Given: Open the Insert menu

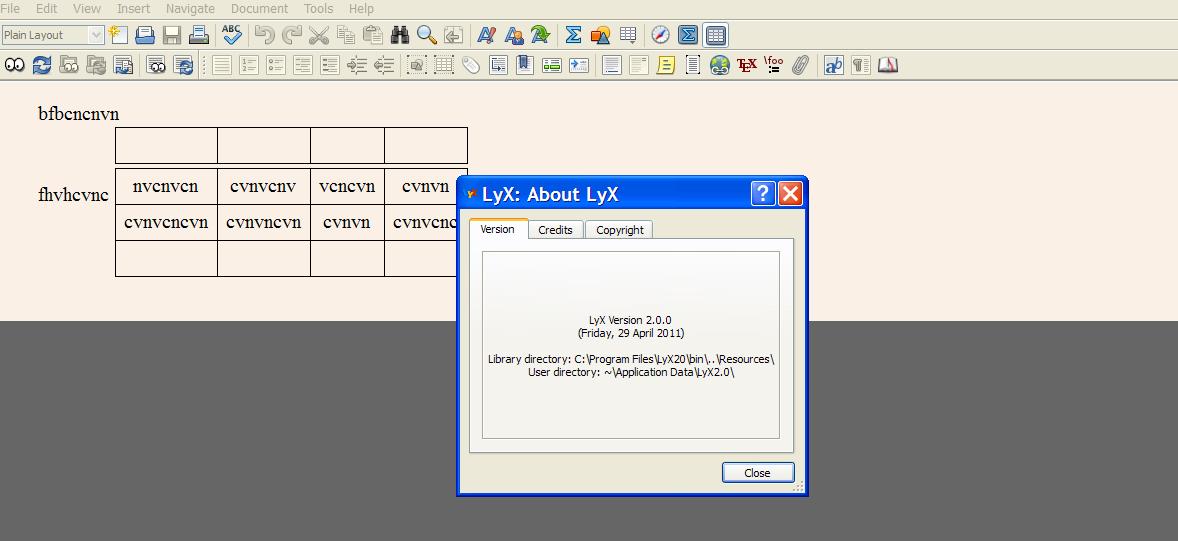Looking at the screenshot, I should pyautogui.click(x=134, y=9).
